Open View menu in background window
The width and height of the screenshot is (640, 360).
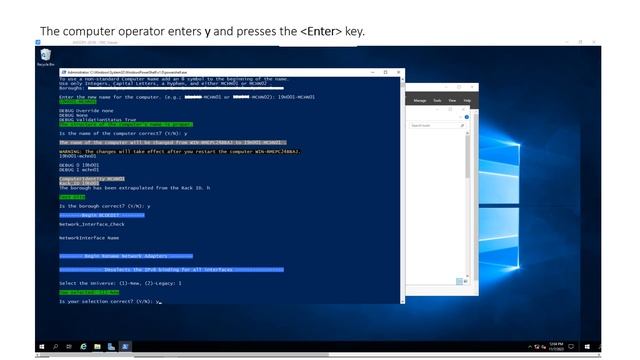click(x=452, y=100)
